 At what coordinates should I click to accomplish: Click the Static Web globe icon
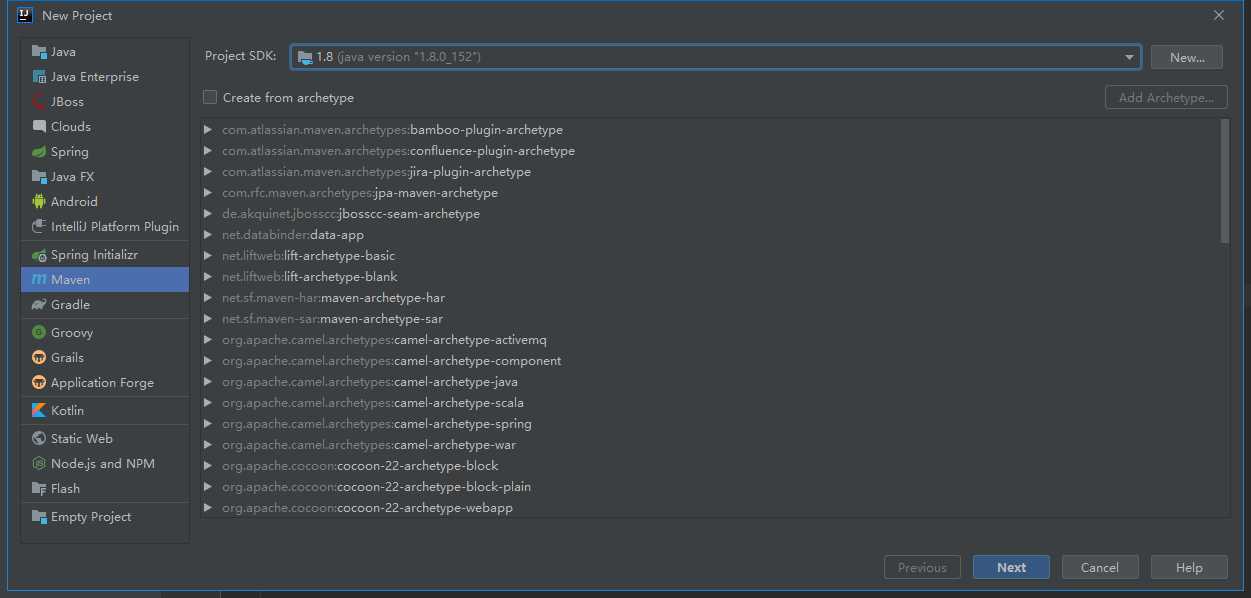pyautogui.click(x=39, y=439)
